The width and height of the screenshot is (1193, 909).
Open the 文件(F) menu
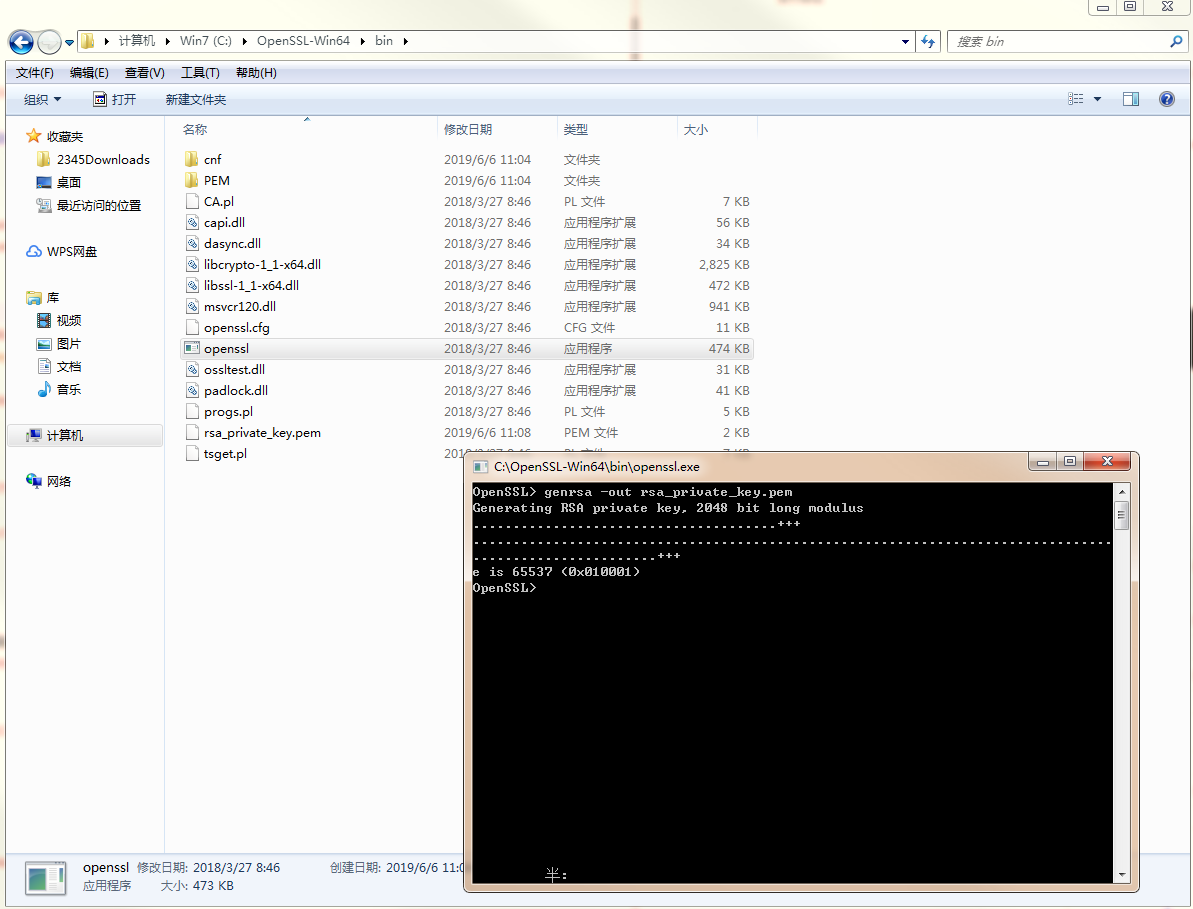pos(35,73)
